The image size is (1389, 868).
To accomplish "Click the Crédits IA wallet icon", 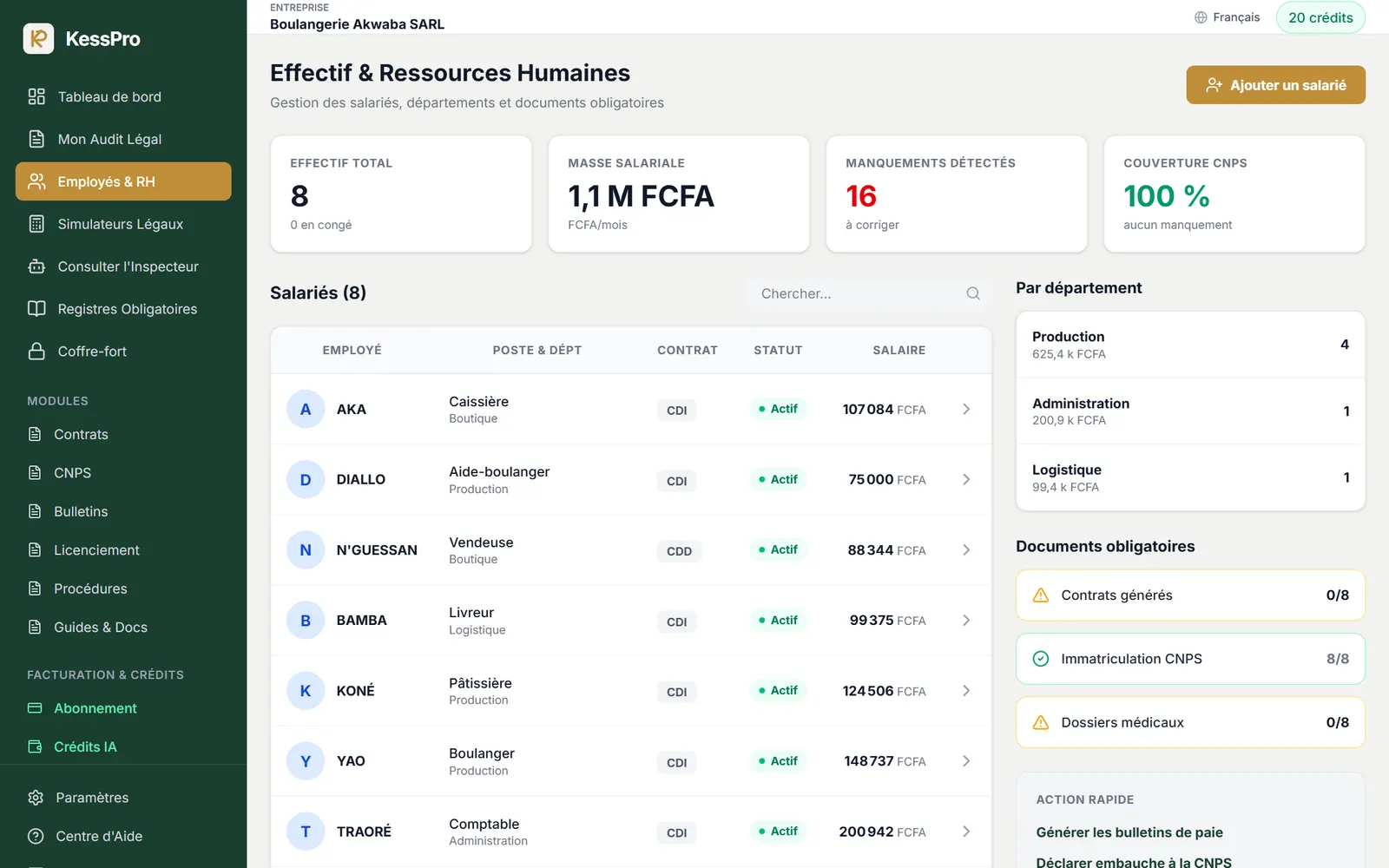I will click(35, 746).
